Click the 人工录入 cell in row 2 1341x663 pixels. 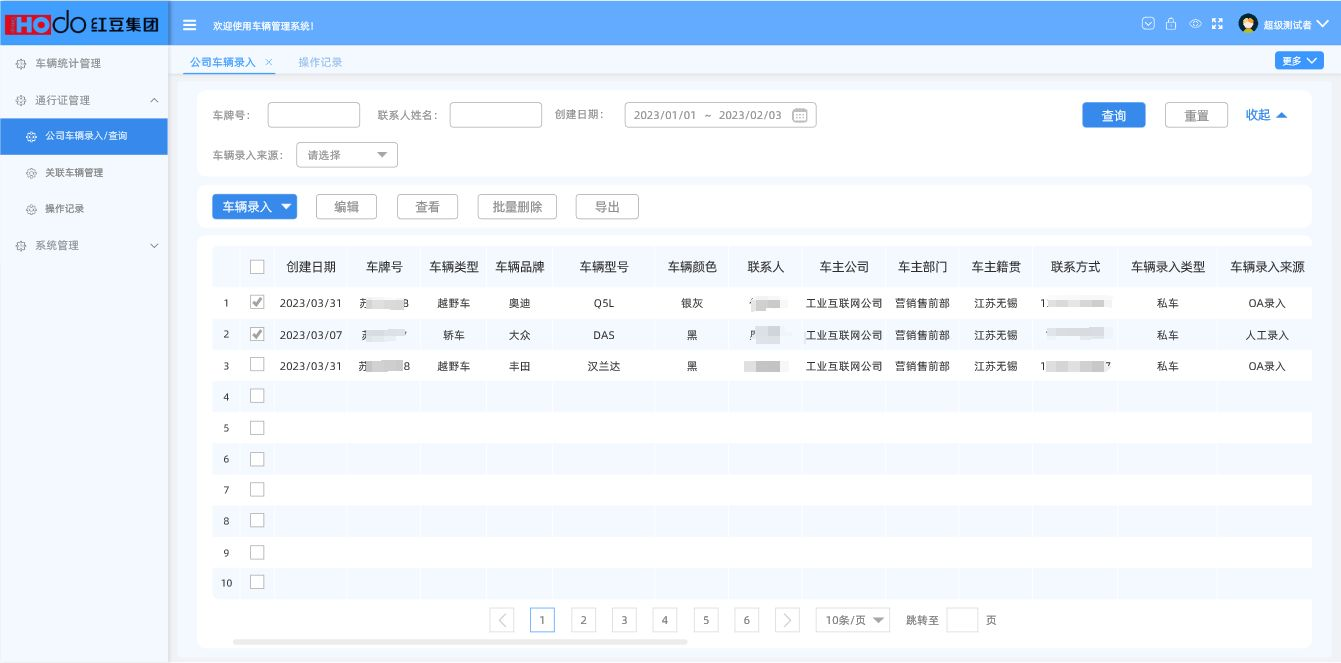point(1267,335)
